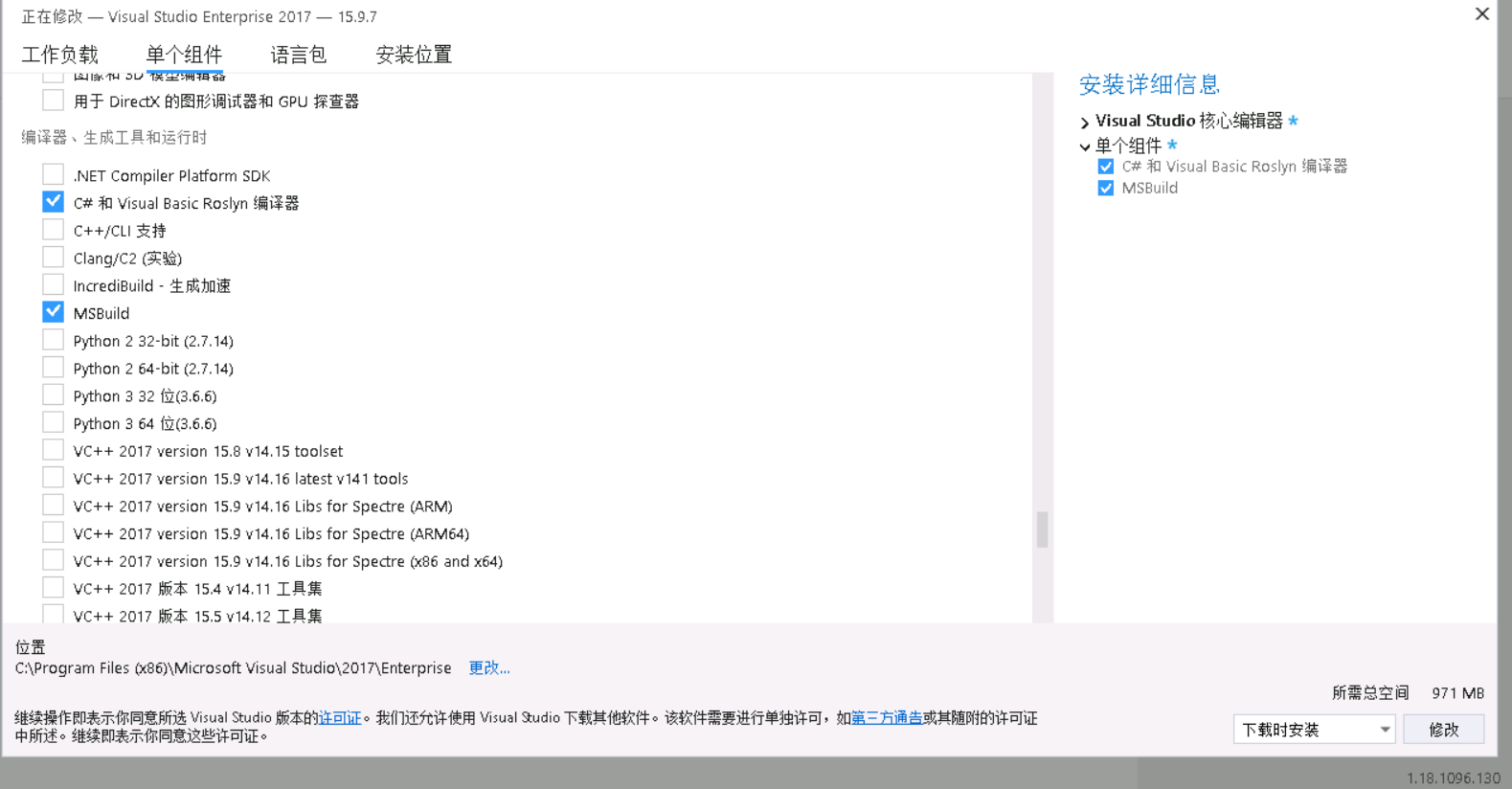Tick Libs for Spectre (ARM) checkbox
Image resolution: width=1512 pixels, height=789 pixels.
point(54,506)
